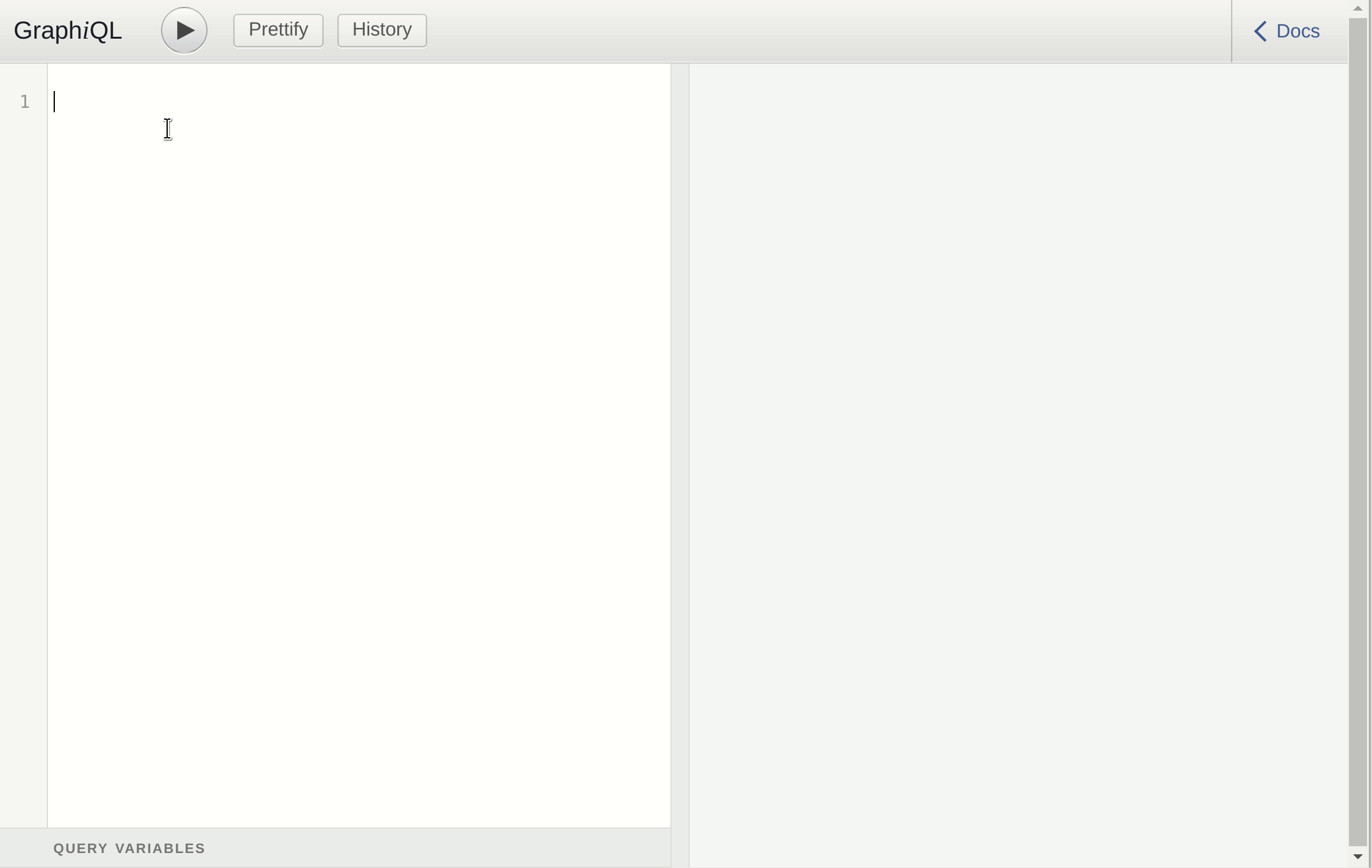Click the Prettify button
This screenshot has height=868, width=1372.
pos(278,30)
